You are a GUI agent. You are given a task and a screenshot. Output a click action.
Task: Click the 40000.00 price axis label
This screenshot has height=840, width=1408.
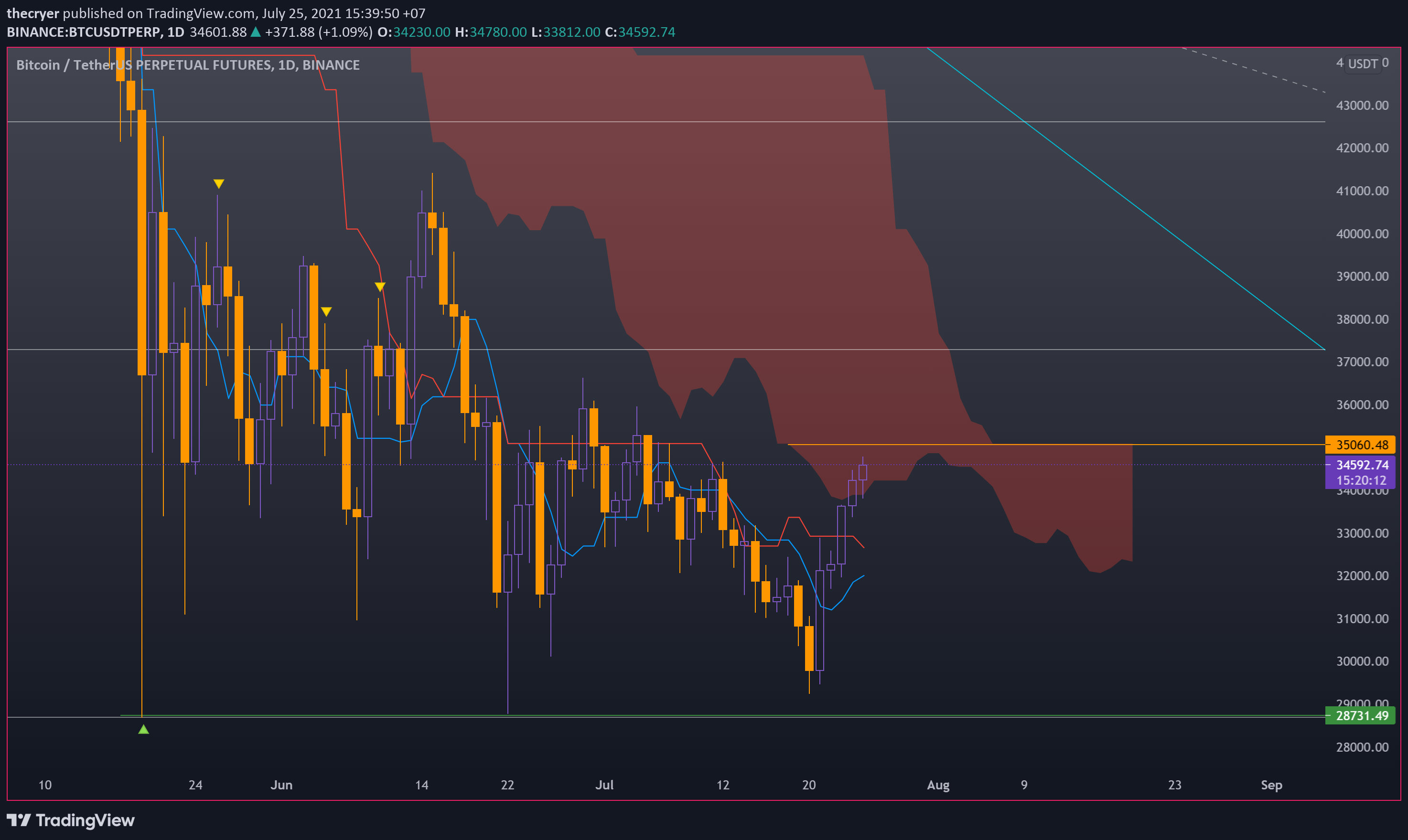click(x=1362, y=234)
